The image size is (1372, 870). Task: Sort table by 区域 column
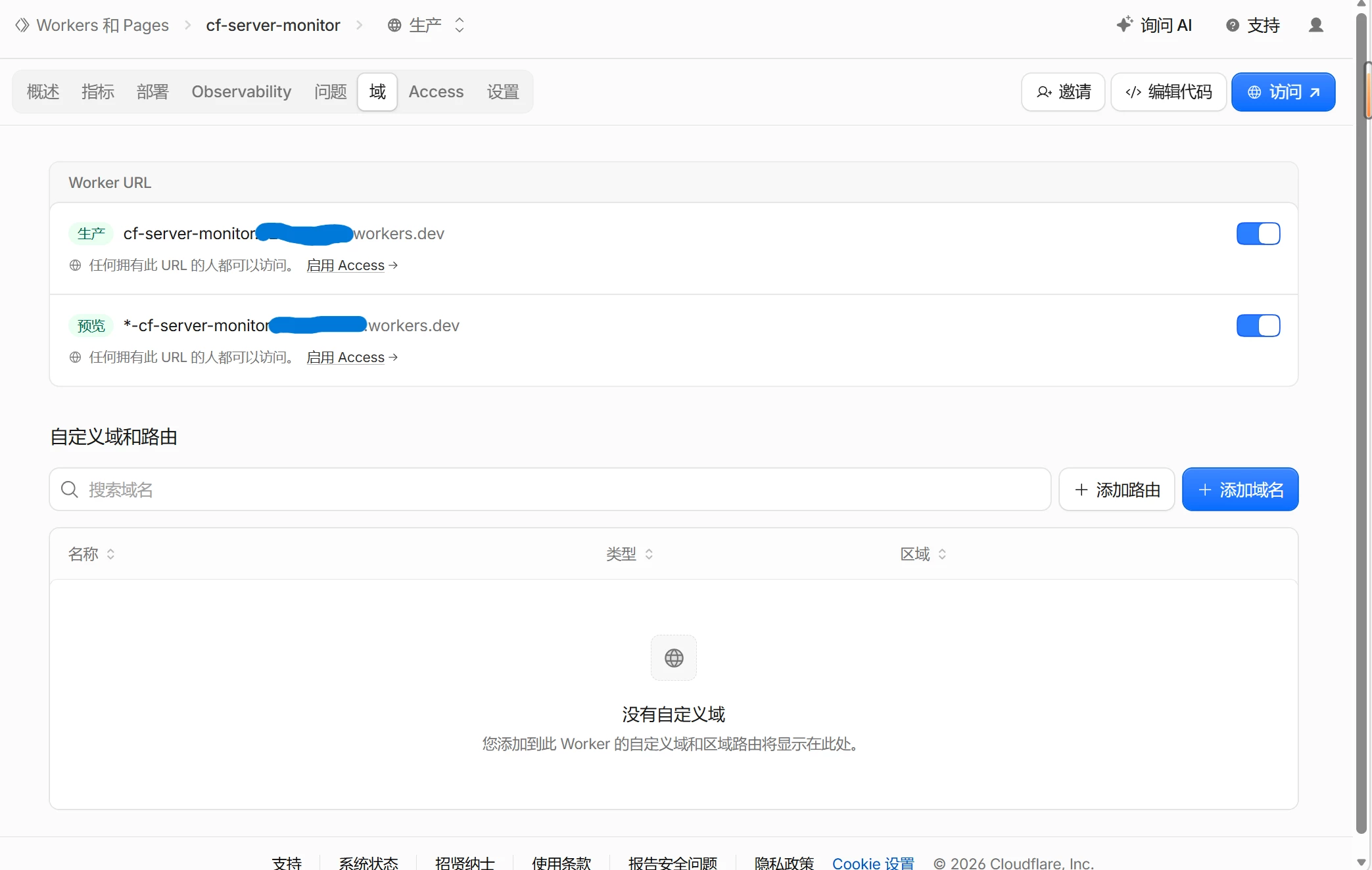[x=924, y=554]
